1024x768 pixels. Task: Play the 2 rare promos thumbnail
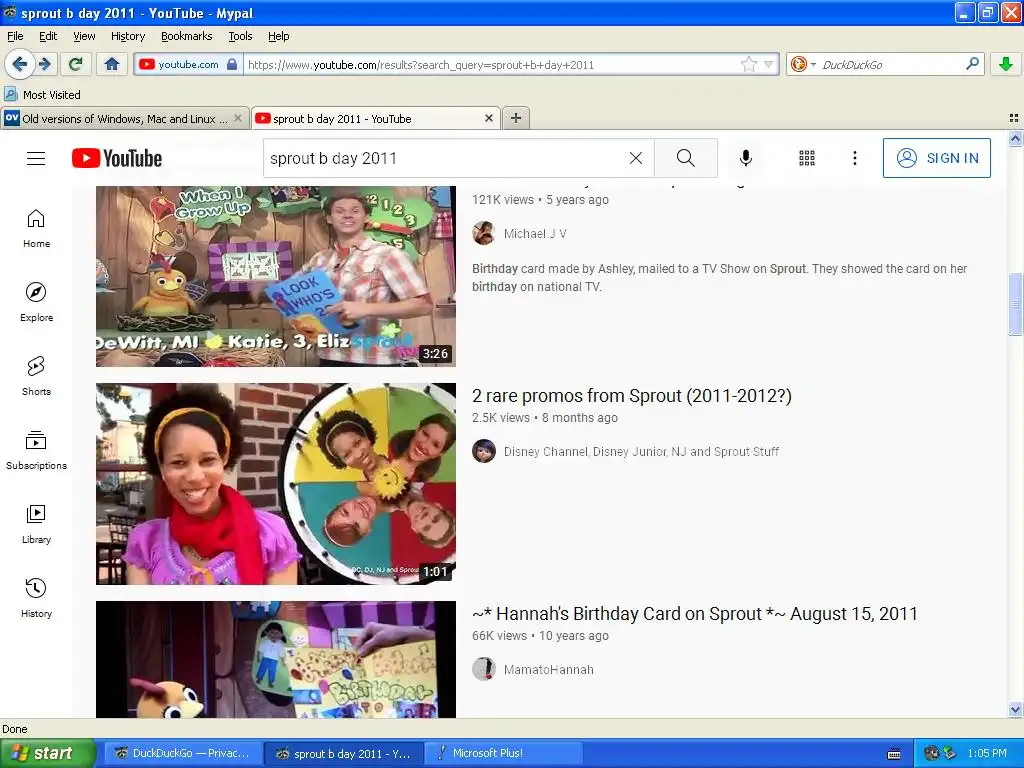click(276, 483)
